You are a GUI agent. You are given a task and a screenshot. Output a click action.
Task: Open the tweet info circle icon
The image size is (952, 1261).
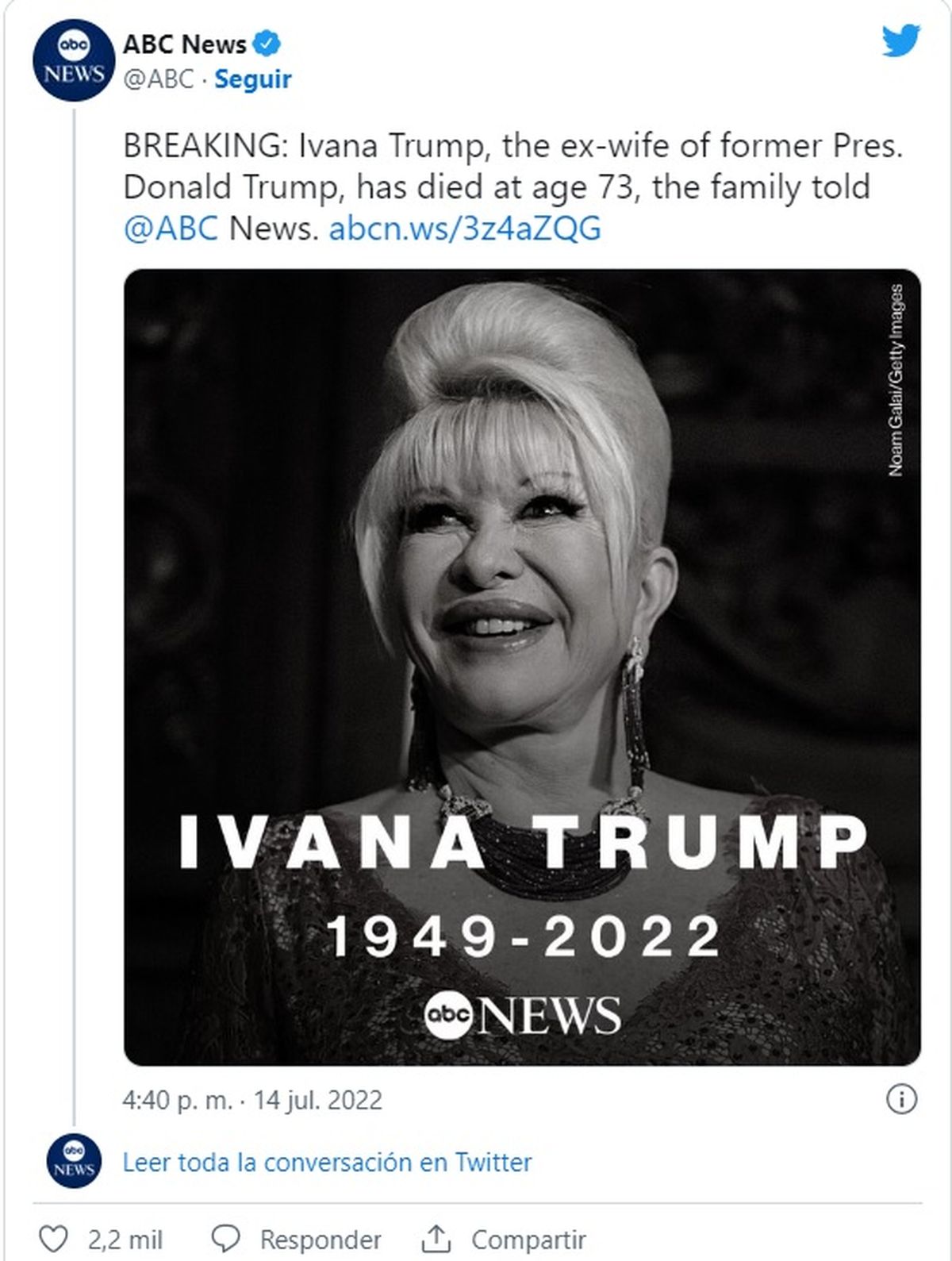point(901,1099)
